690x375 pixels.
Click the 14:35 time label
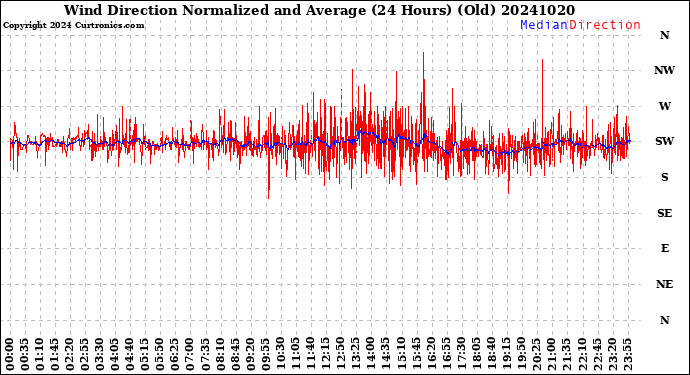pyautogui.click(x=386, y=354)
